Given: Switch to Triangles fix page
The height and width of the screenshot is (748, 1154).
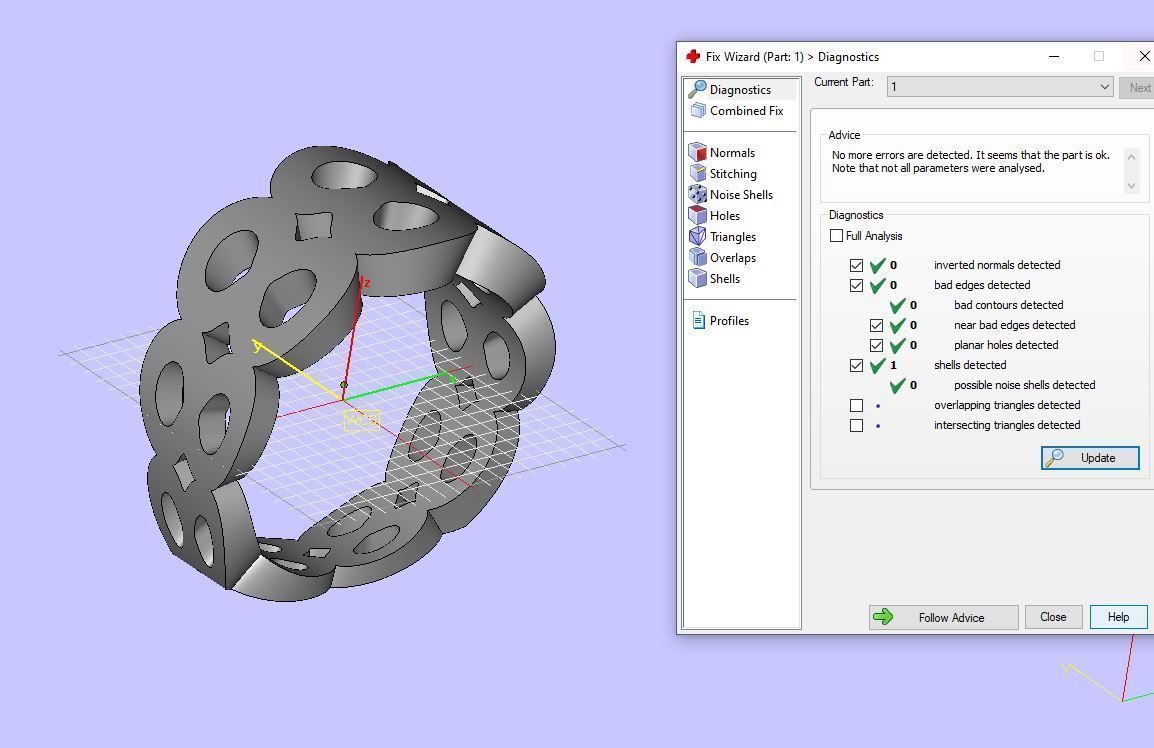Looking at the screenshot, I should [733, 236].
